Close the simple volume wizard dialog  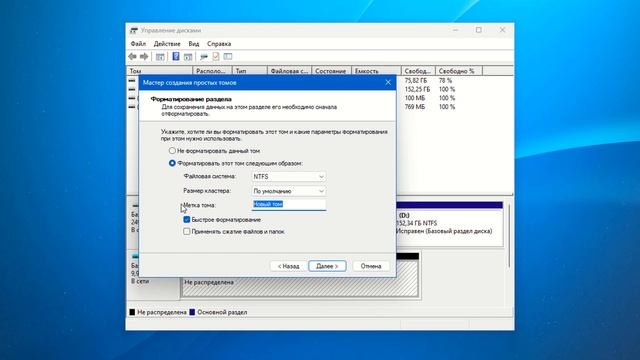point(388,82)
